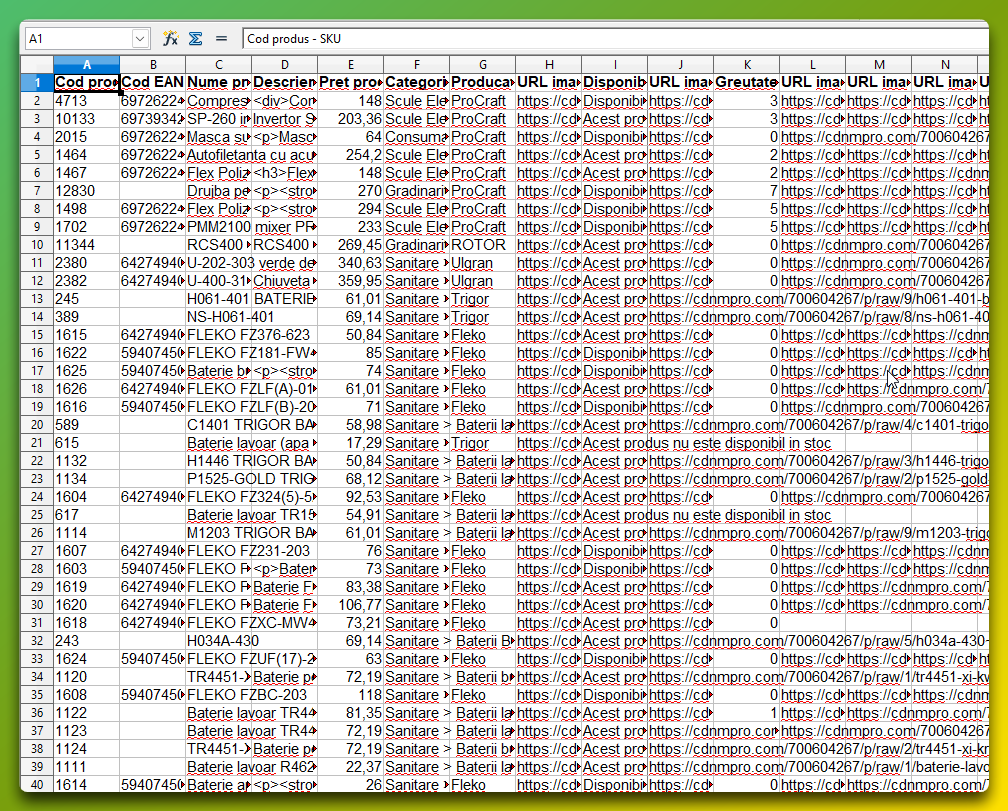This screenshot has width=1008, height=811.
Task: Click the Sum (sigma) icon
Action: click(196, 38)
